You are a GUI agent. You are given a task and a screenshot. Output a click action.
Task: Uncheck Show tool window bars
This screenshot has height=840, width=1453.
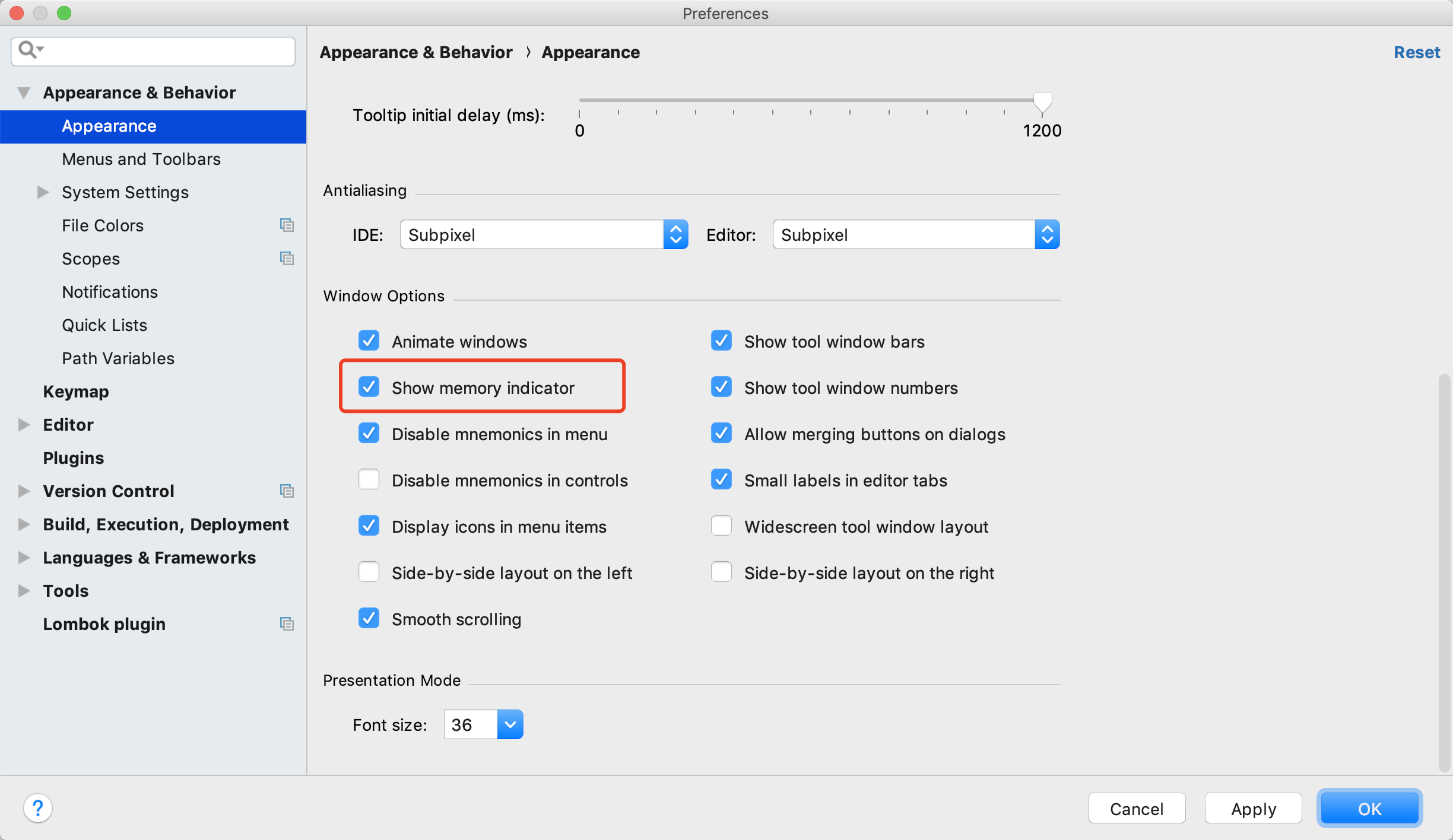point(721,341)
